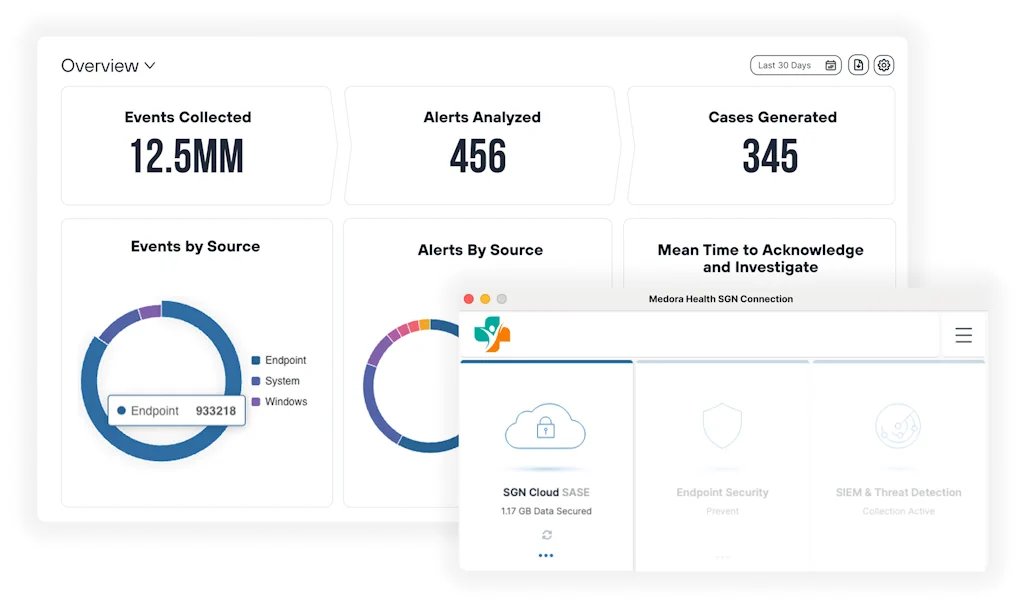Open the Cases Generated card
1024x609 pixels.
pyautogui.click(x=769, y=145)
